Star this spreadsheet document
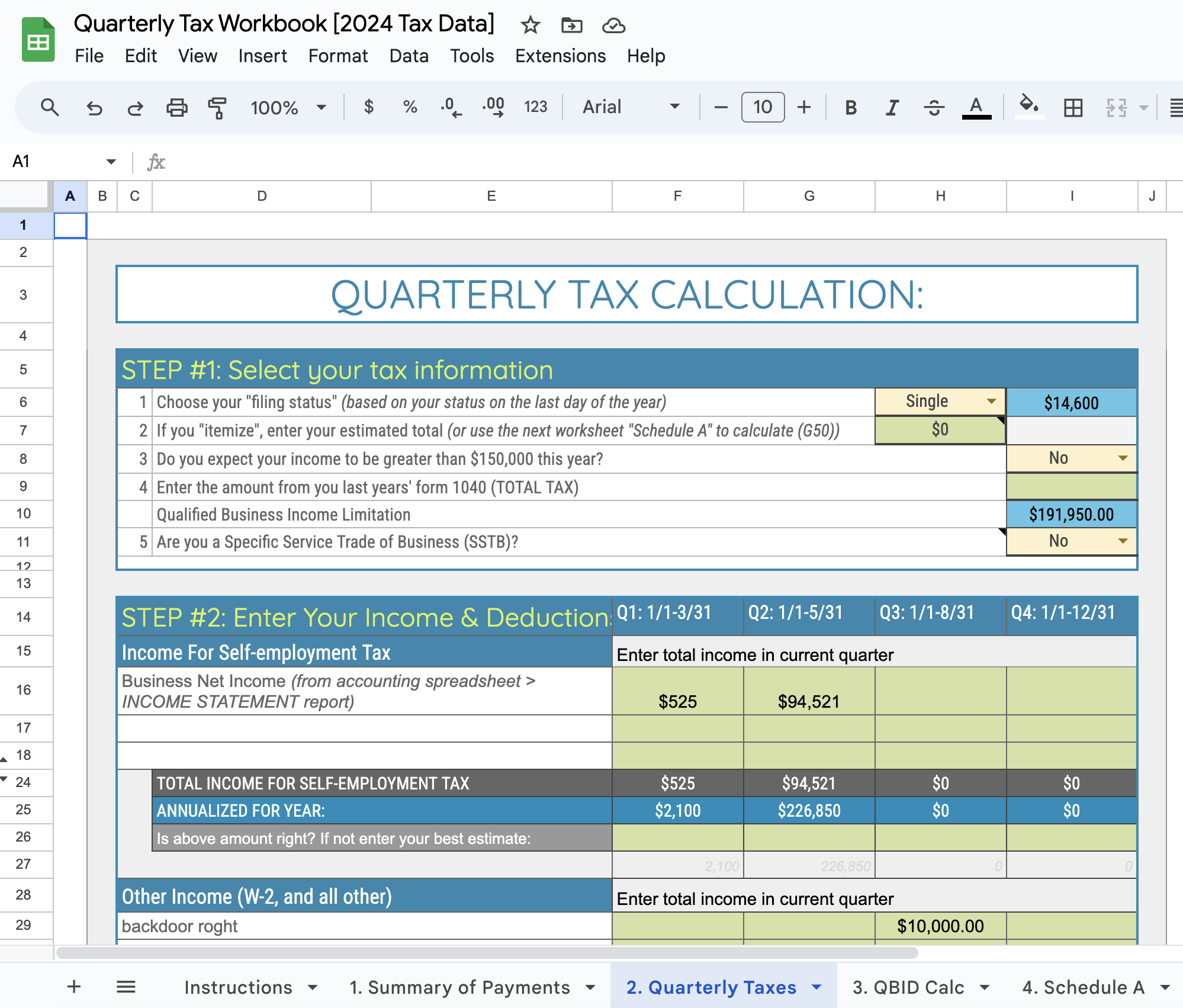 coord(530,25)
